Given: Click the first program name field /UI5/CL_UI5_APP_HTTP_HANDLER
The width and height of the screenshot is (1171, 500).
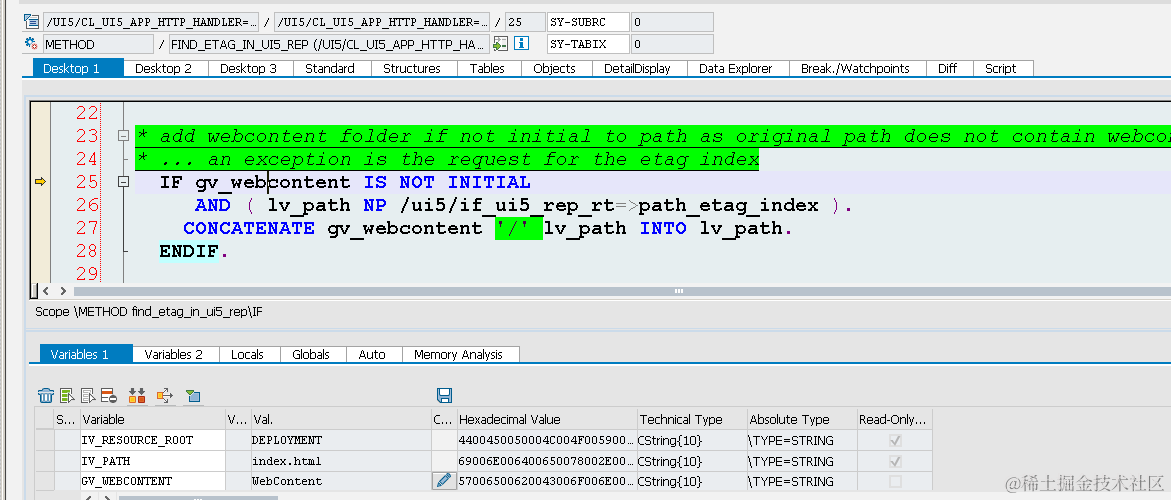Looking at the screenshot, I should pos(151,22).
